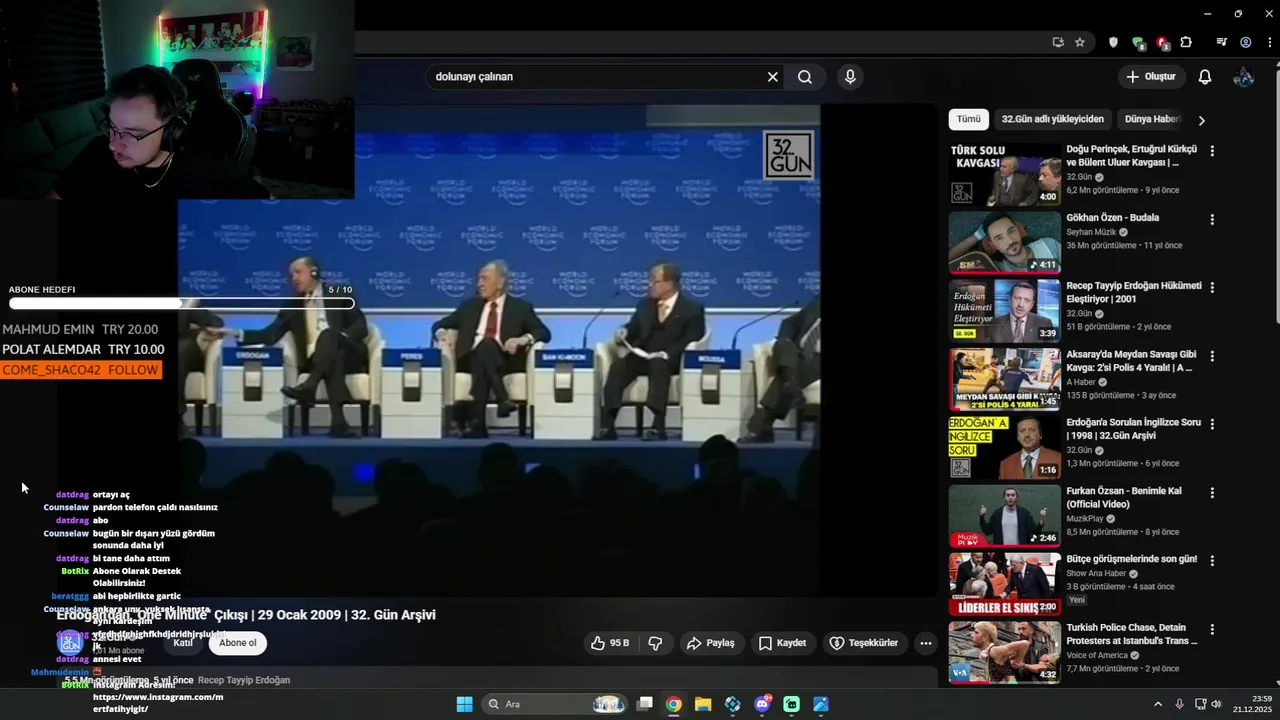This screenshot has height=720, width=1280.
Task: Like the video (95 B)
Action: 610,643
